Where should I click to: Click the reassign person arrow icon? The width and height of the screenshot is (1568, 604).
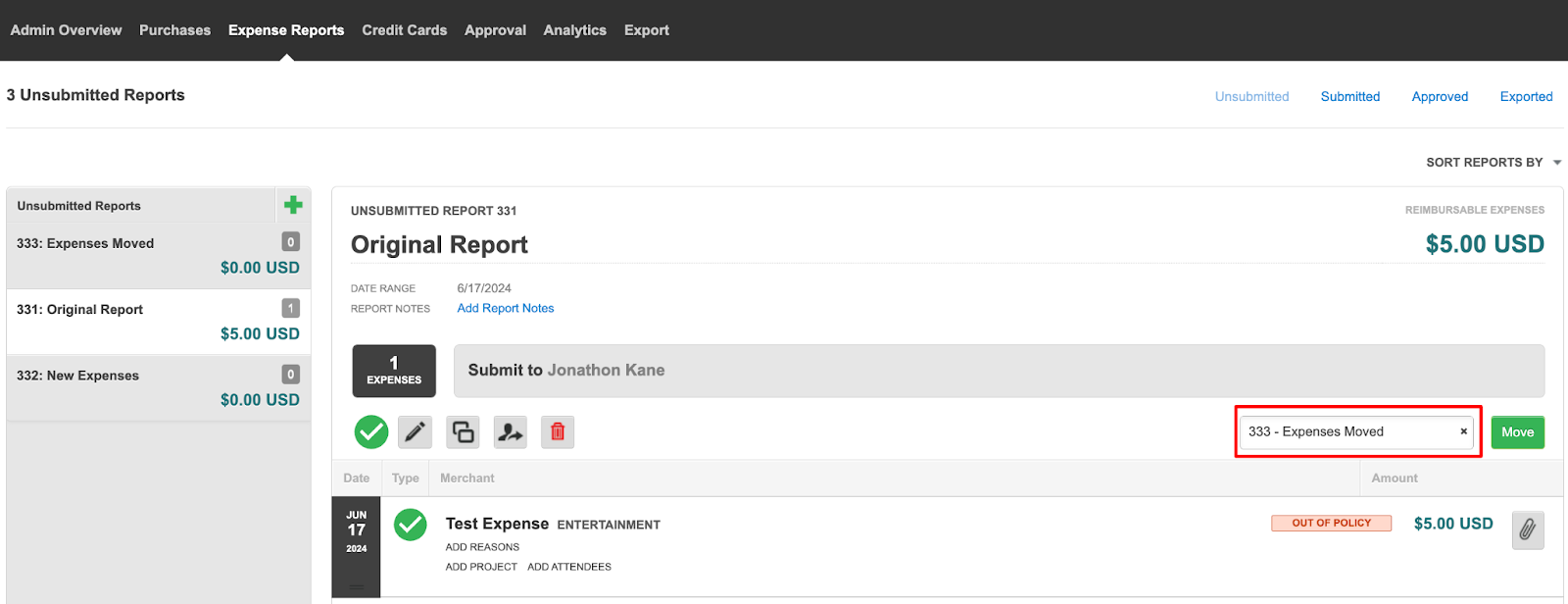510,431
